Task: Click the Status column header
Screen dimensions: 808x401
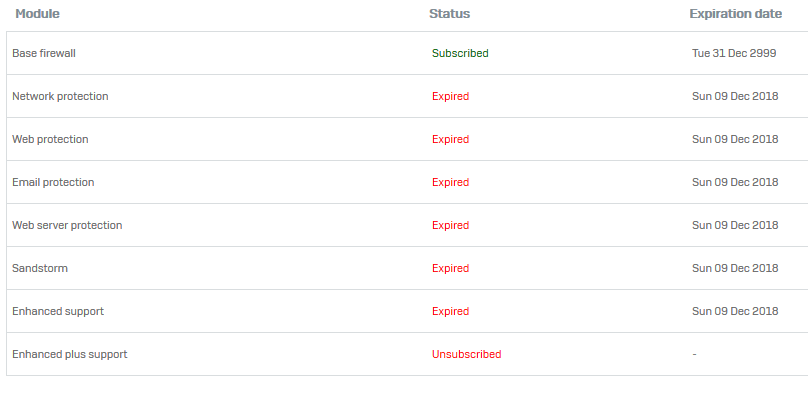Action: [449, 14]
